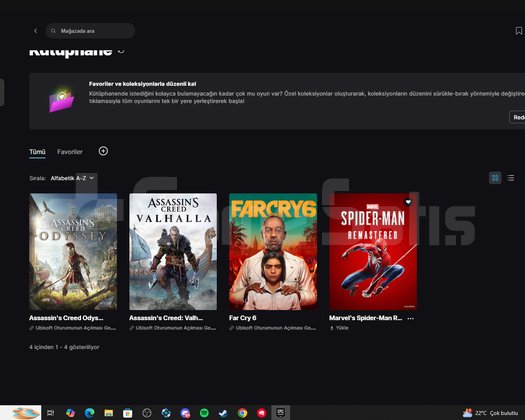Screen dimensions: 525x420
Task: Click the Assassin's Creed Odys... title
Action: [66, 318]
